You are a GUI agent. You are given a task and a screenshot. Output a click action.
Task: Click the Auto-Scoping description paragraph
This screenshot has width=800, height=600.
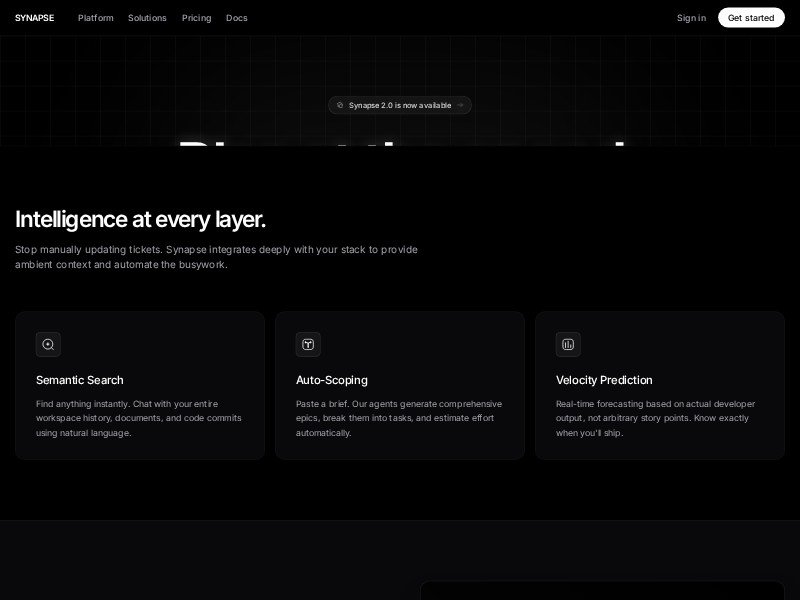[x=398, y=418]
